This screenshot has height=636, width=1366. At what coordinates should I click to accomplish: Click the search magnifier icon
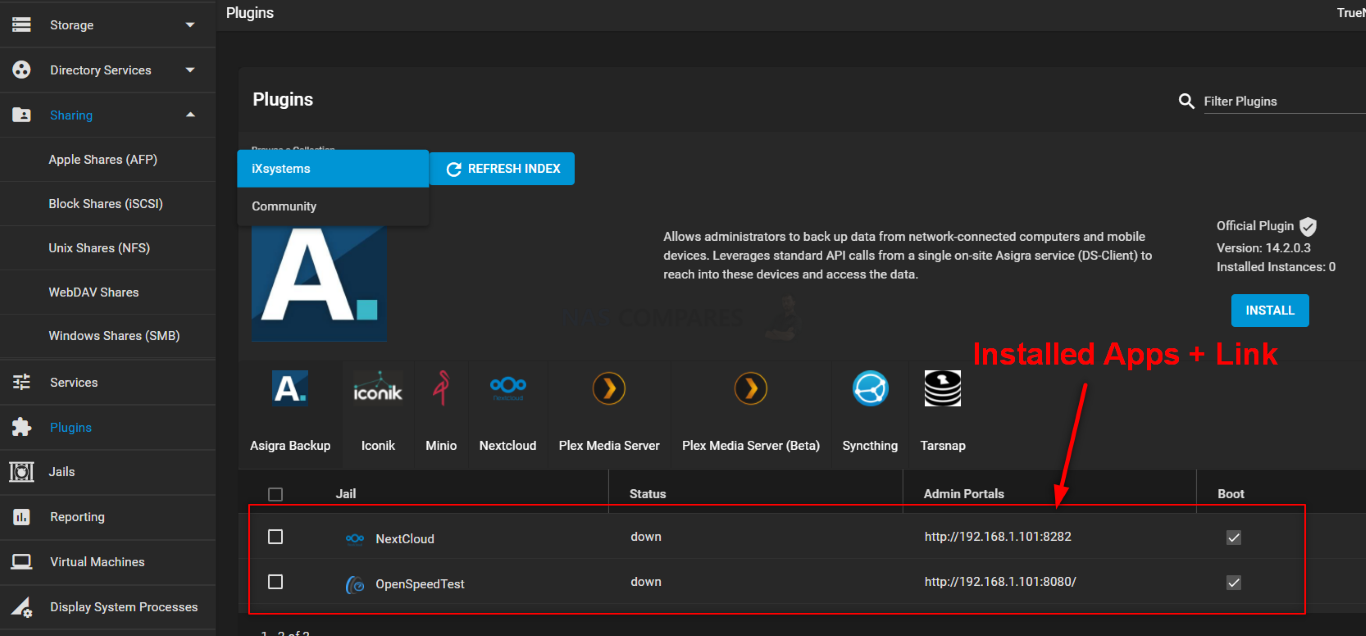point(1187,101)
